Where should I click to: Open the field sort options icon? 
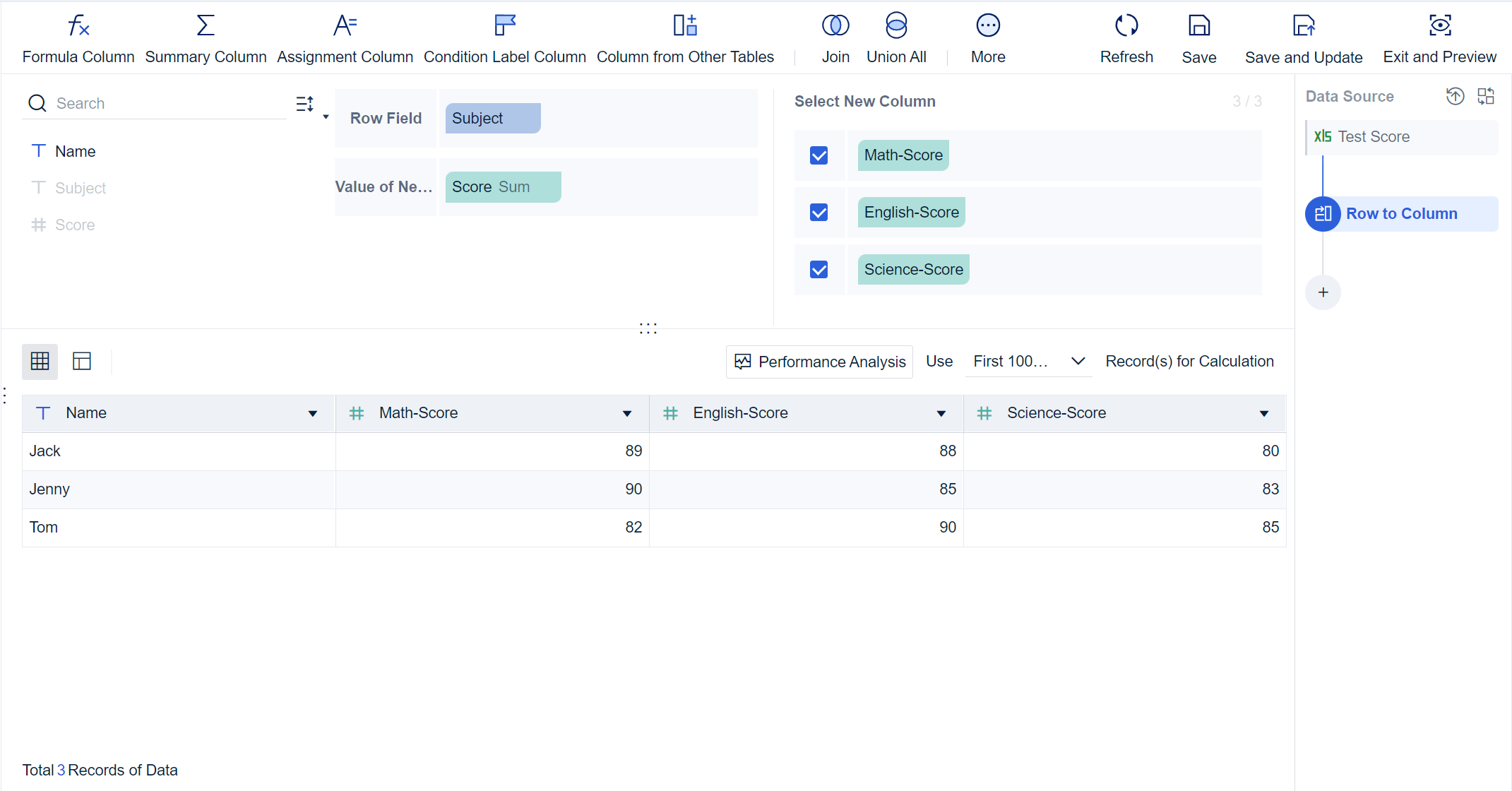click(304, 105)
